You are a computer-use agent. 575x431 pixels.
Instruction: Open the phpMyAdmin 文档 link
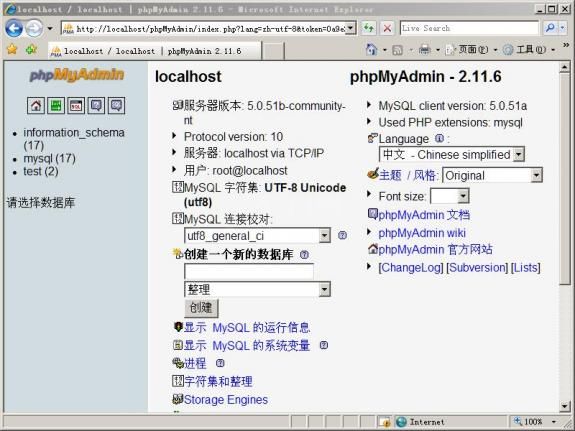click(424, 215)
